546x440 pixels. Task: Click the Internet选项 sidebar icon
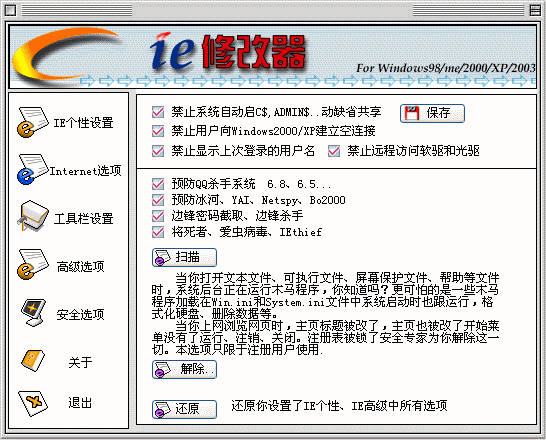point(32,170)
